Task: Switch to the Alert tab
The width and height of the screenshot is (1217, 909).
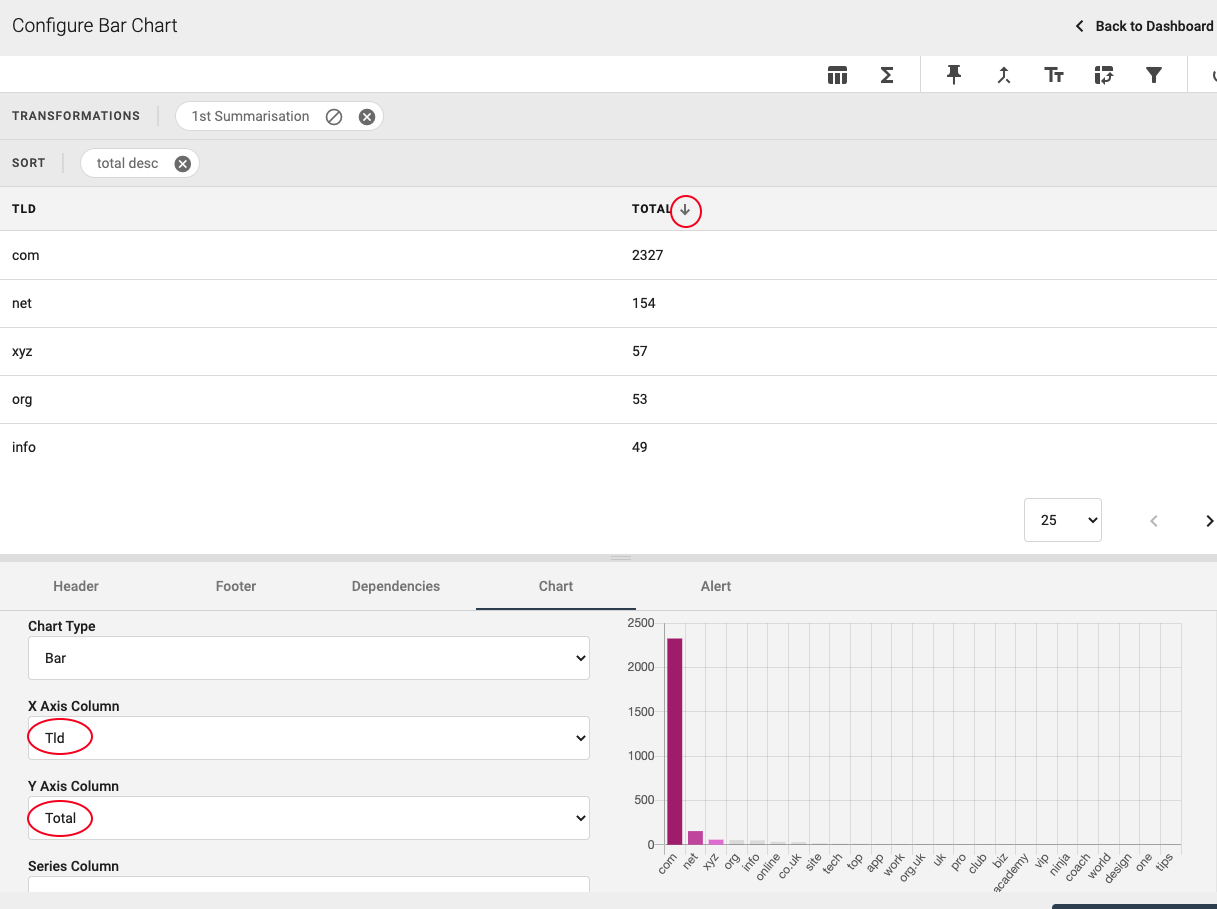Action: (716, 586)
